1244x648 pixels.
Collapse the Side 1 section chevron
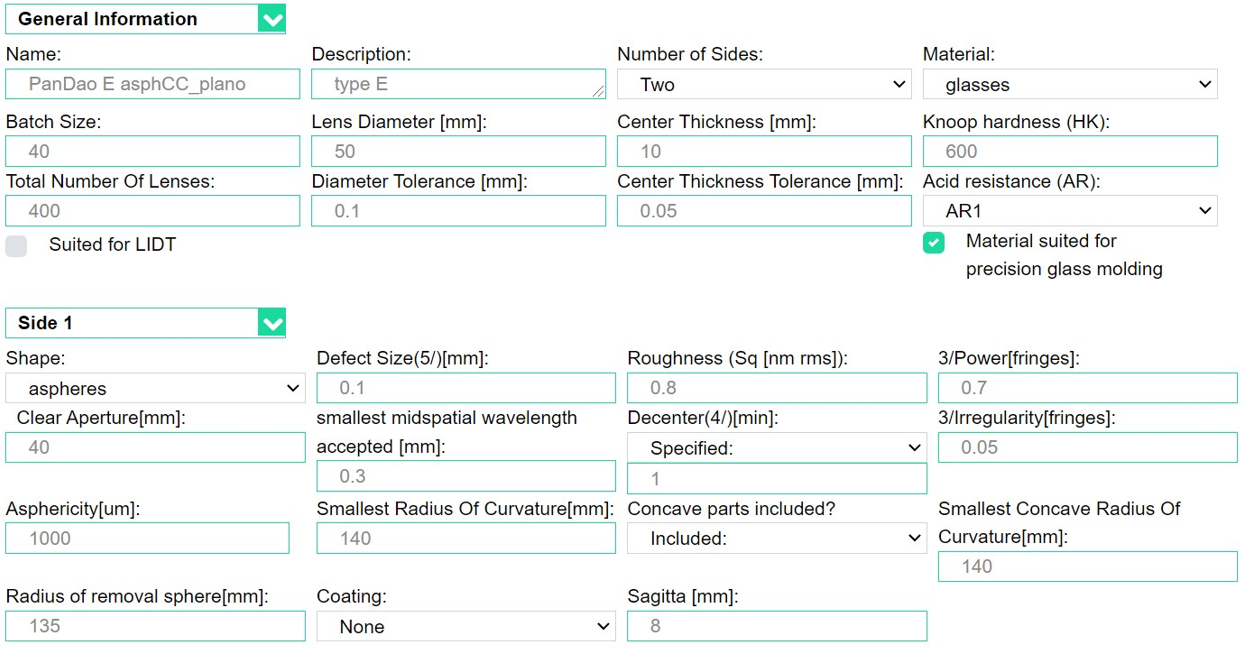click(x=271, y=323)
